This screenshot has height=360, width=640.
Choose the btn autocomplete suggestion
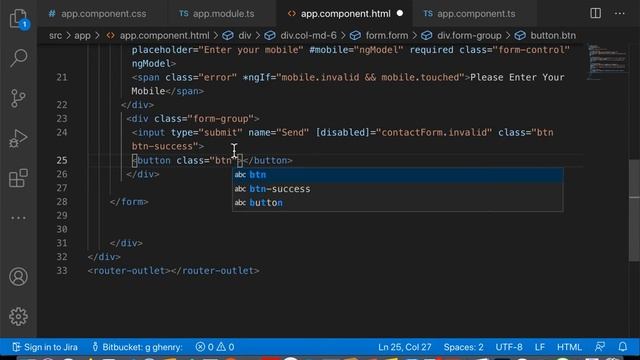pyautogui.click(x=398, y=175)
